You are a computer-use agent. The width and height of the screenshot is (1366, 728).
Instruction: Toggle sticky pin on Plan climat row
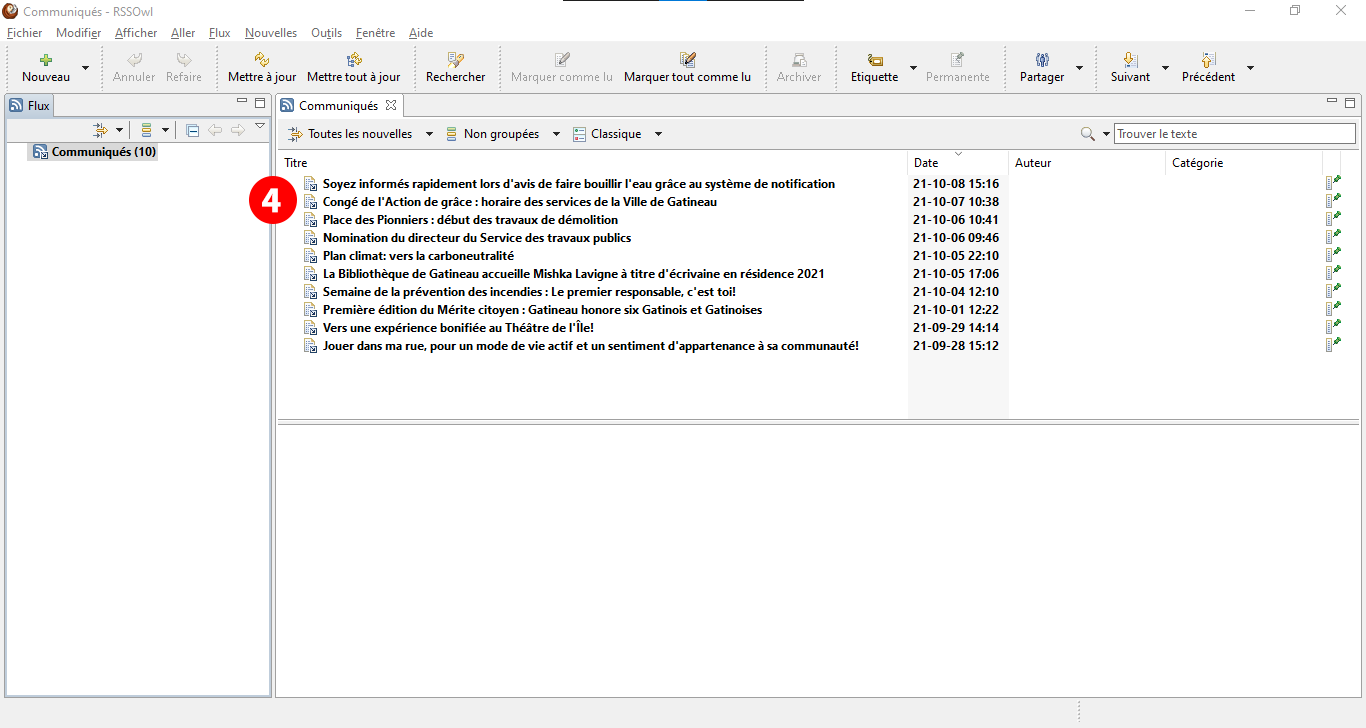(x=1332, y=255)
